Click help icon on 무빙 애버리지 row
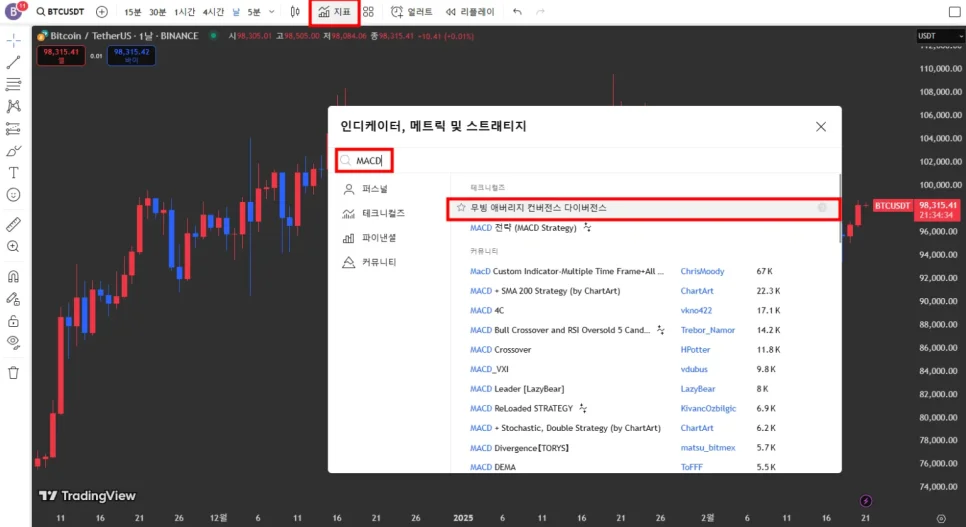The height and width of the screenshot is (527, 966). (x=822, y=208)
